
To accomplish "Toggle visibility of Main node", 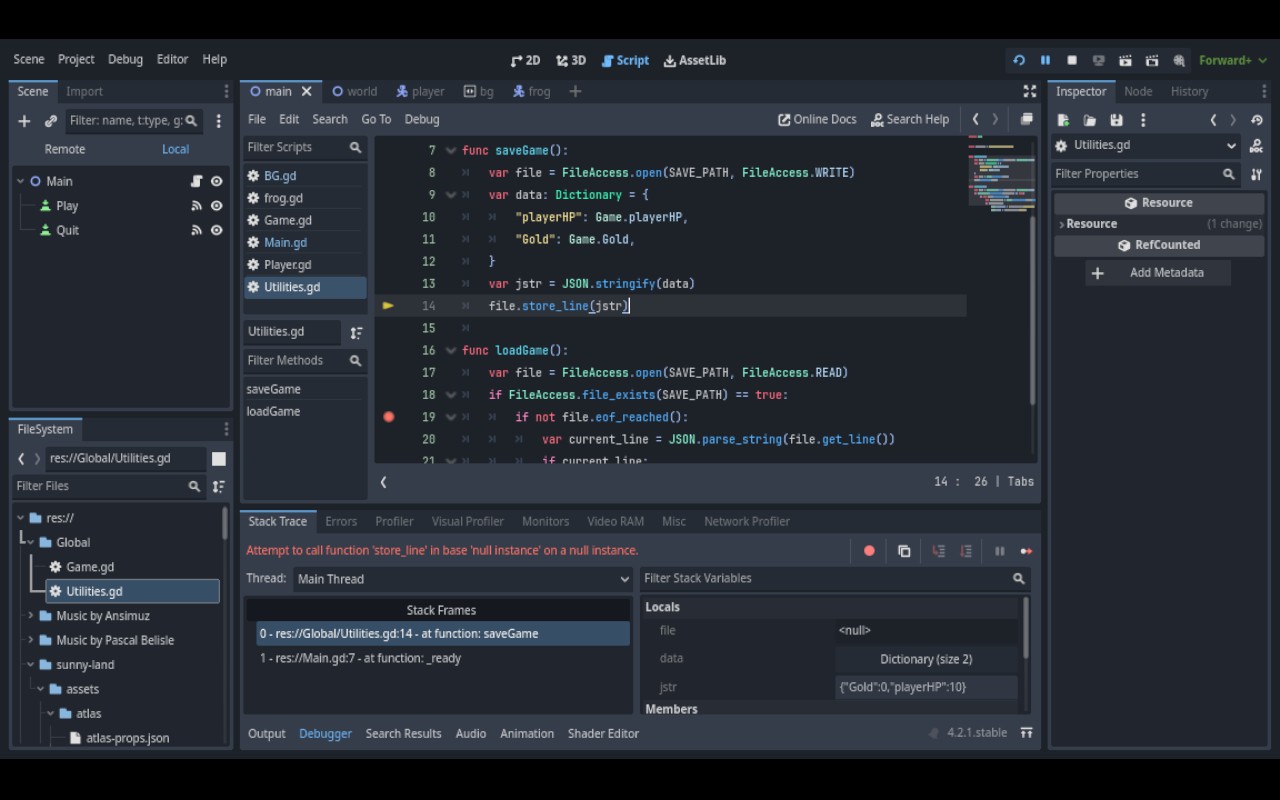I will [216, 181].
